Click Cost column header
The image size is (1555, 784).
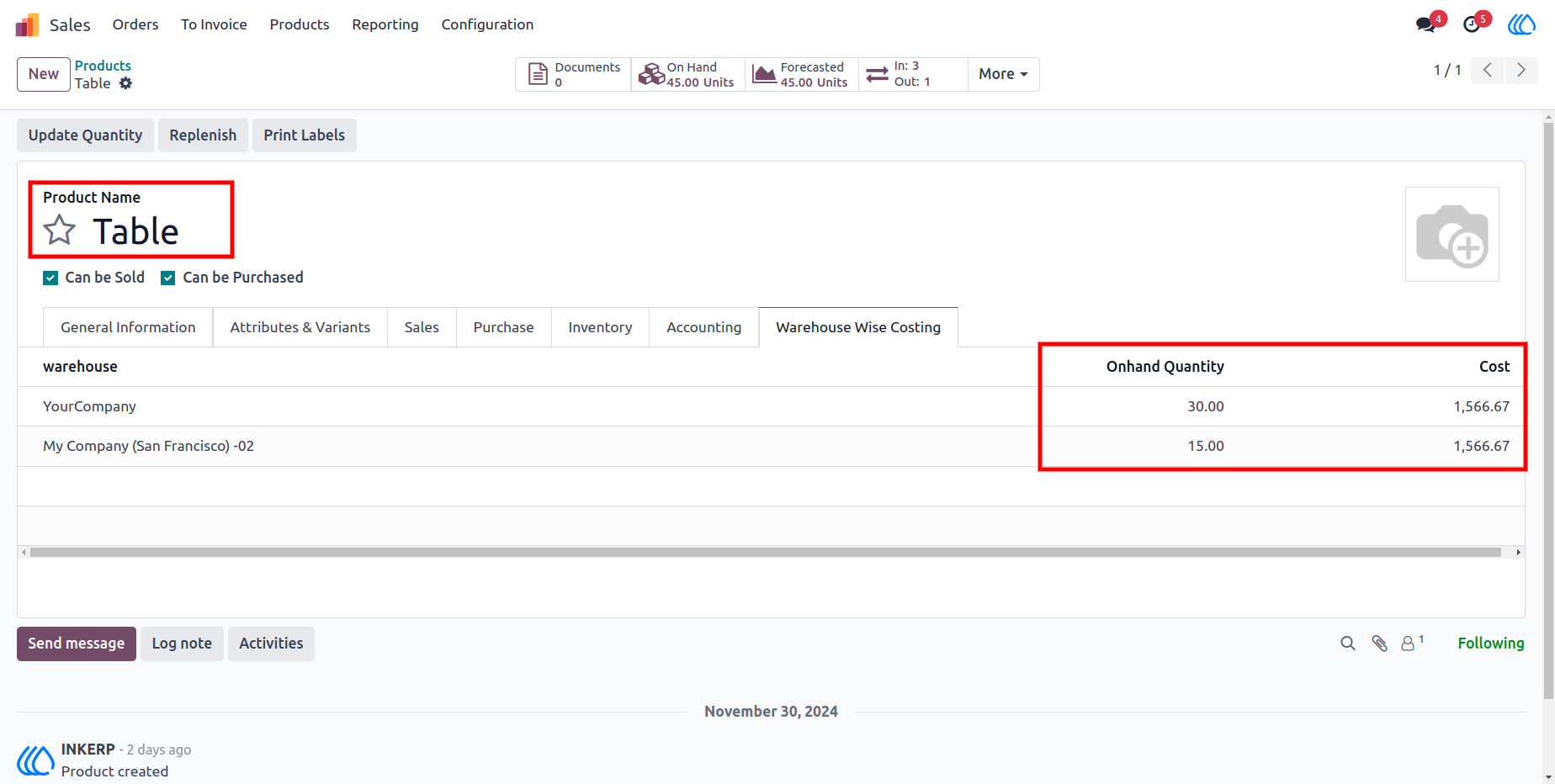click(x=1494, y=367)
